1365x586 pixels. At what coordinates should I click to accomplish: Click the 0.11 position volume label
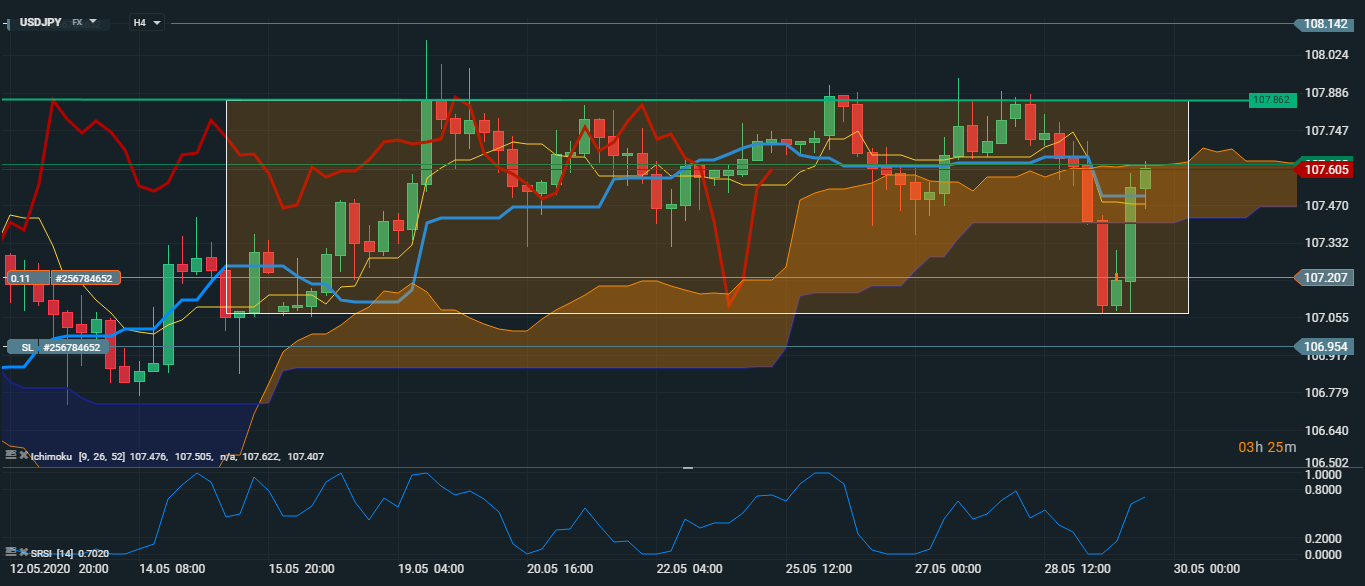coord(24,278)
